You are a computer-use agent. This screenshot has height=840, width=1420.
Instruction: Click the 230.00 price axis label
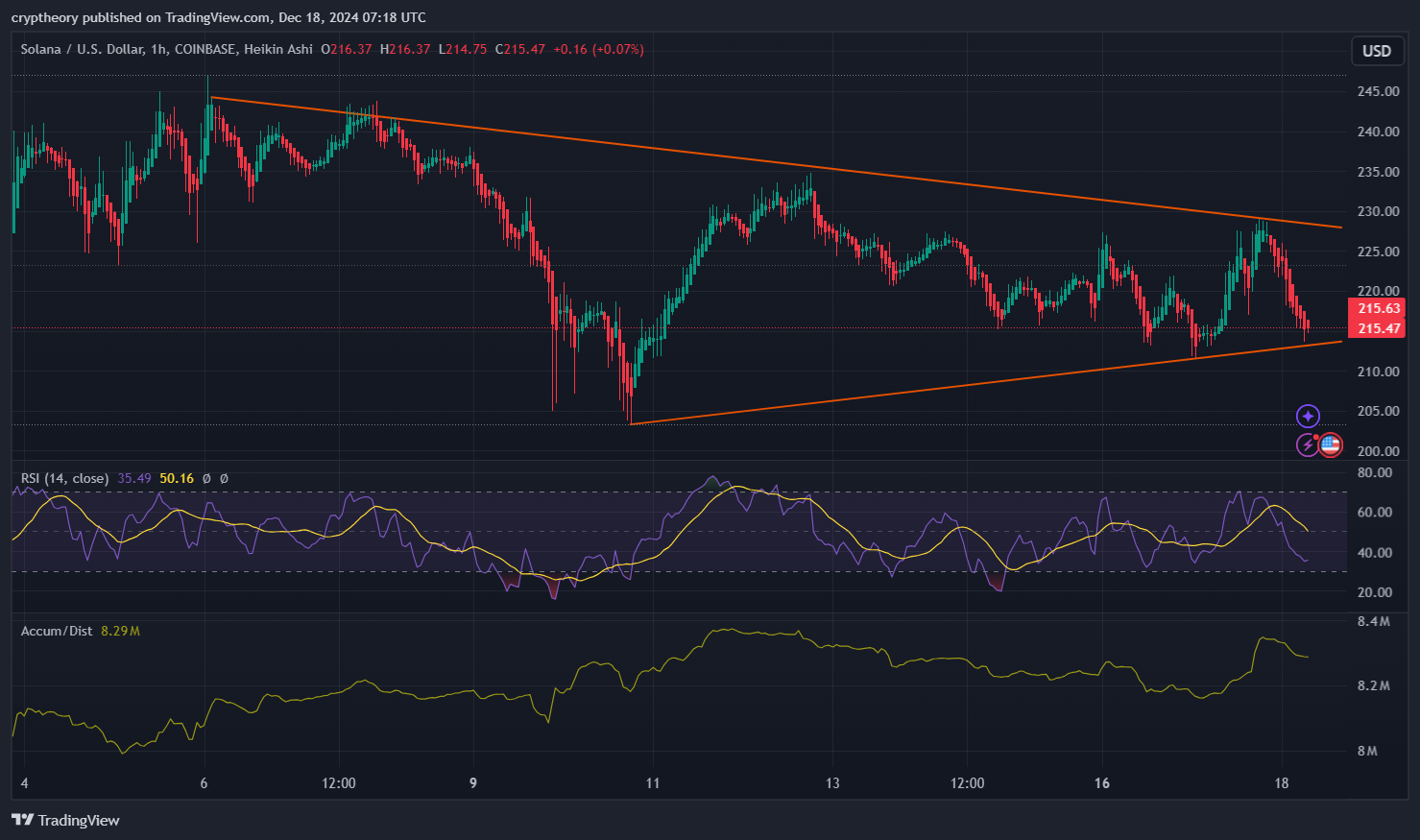[1378, 211]
